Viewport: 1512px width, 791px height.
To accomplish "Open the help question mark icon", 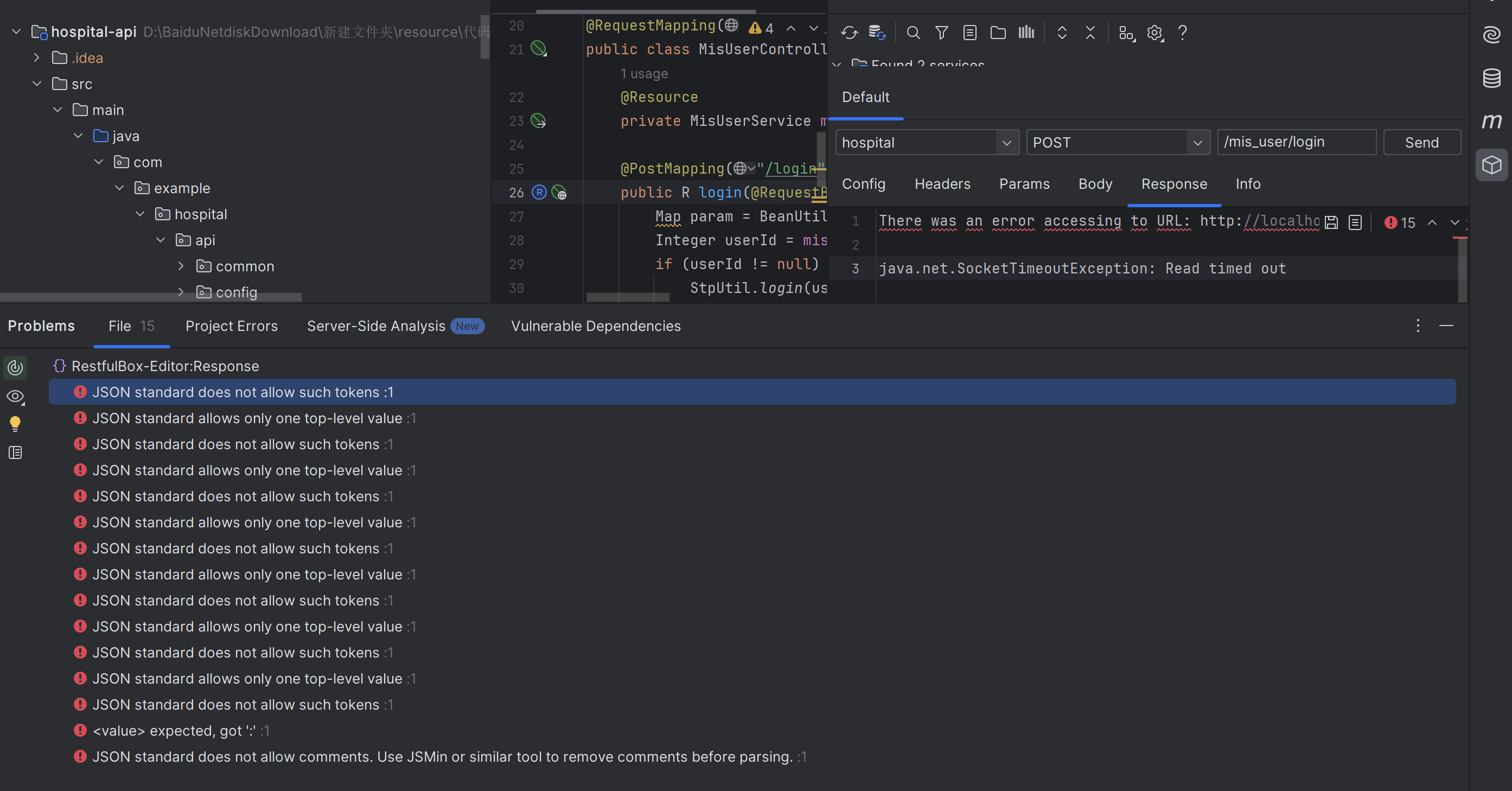I will pyautogui.click(x=1183, y=33).
